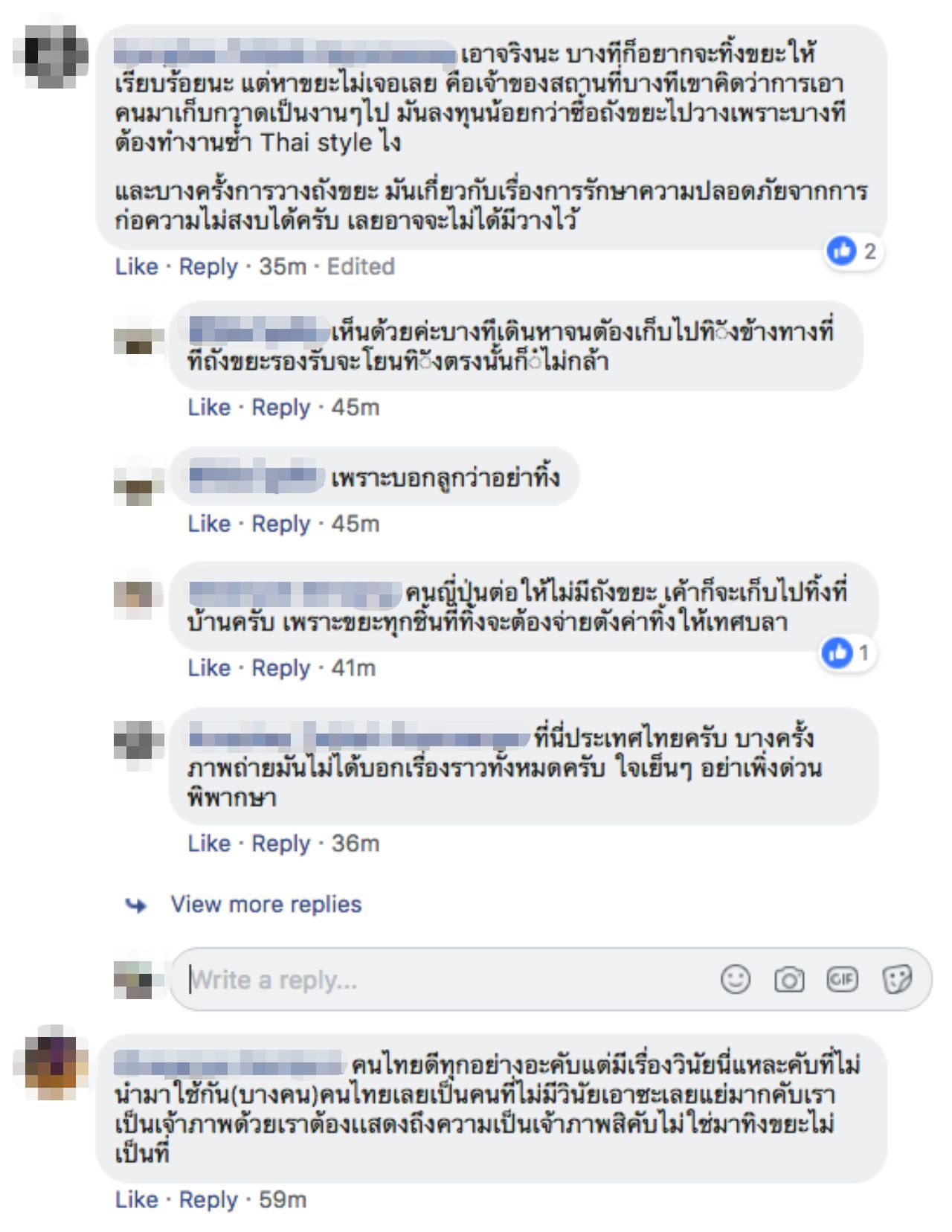The height and width of the screenshot is (1232, 952).
Task: Like the bottom comment posted 59m ago
Action: (x=137, y=1199)
